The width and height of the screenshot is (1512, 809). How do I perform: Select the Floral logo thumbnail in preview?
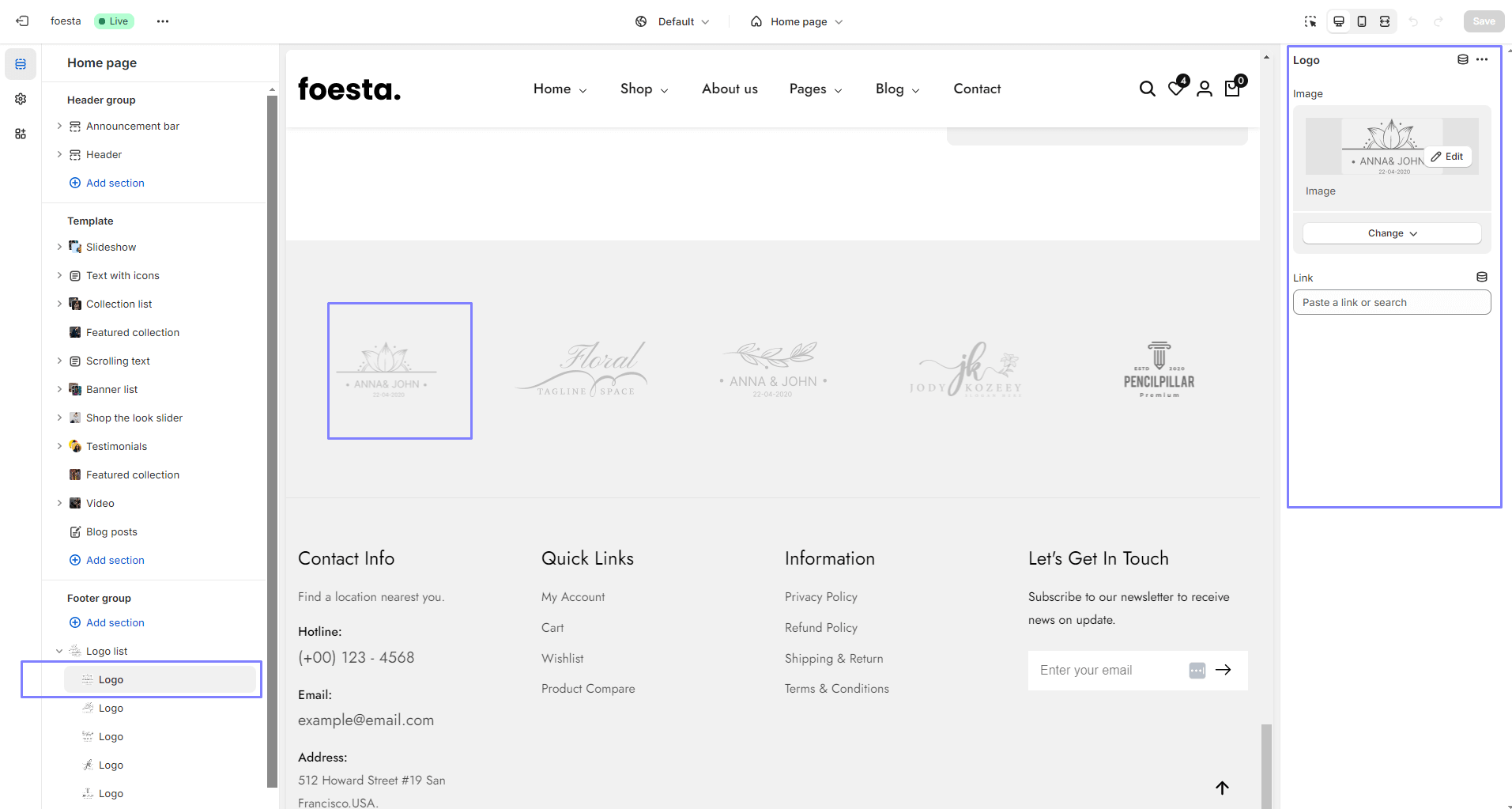[583, 369]
